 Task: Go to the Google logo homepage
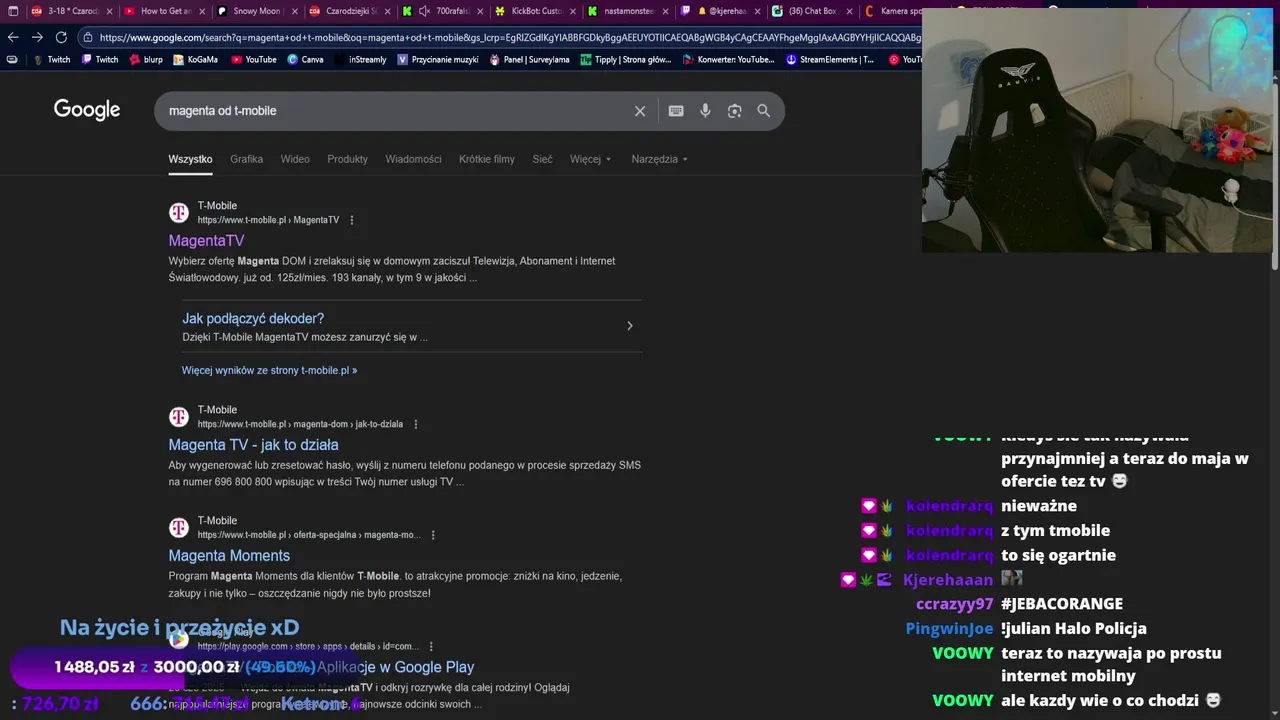click(87, 110)
